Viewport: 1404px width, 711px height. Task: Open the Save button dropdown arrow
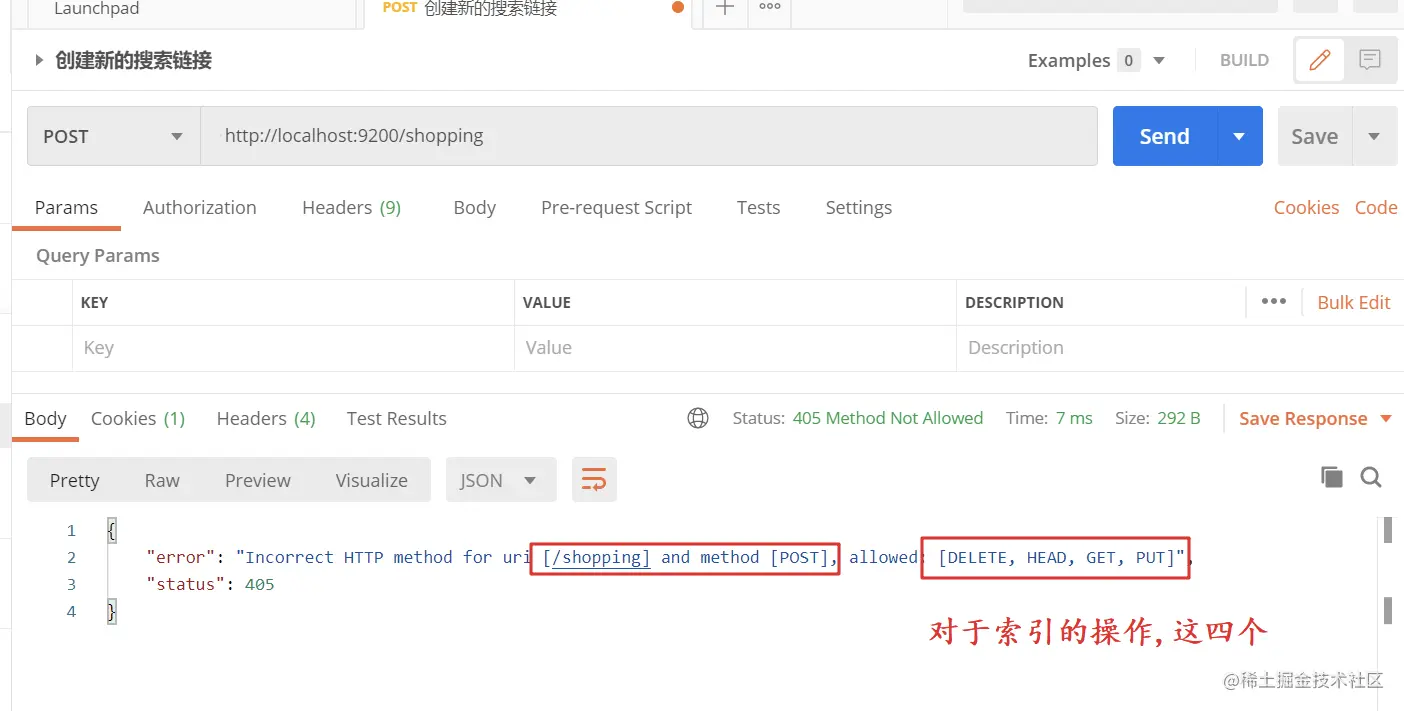pyautogui.click(x=1374, y=136)
